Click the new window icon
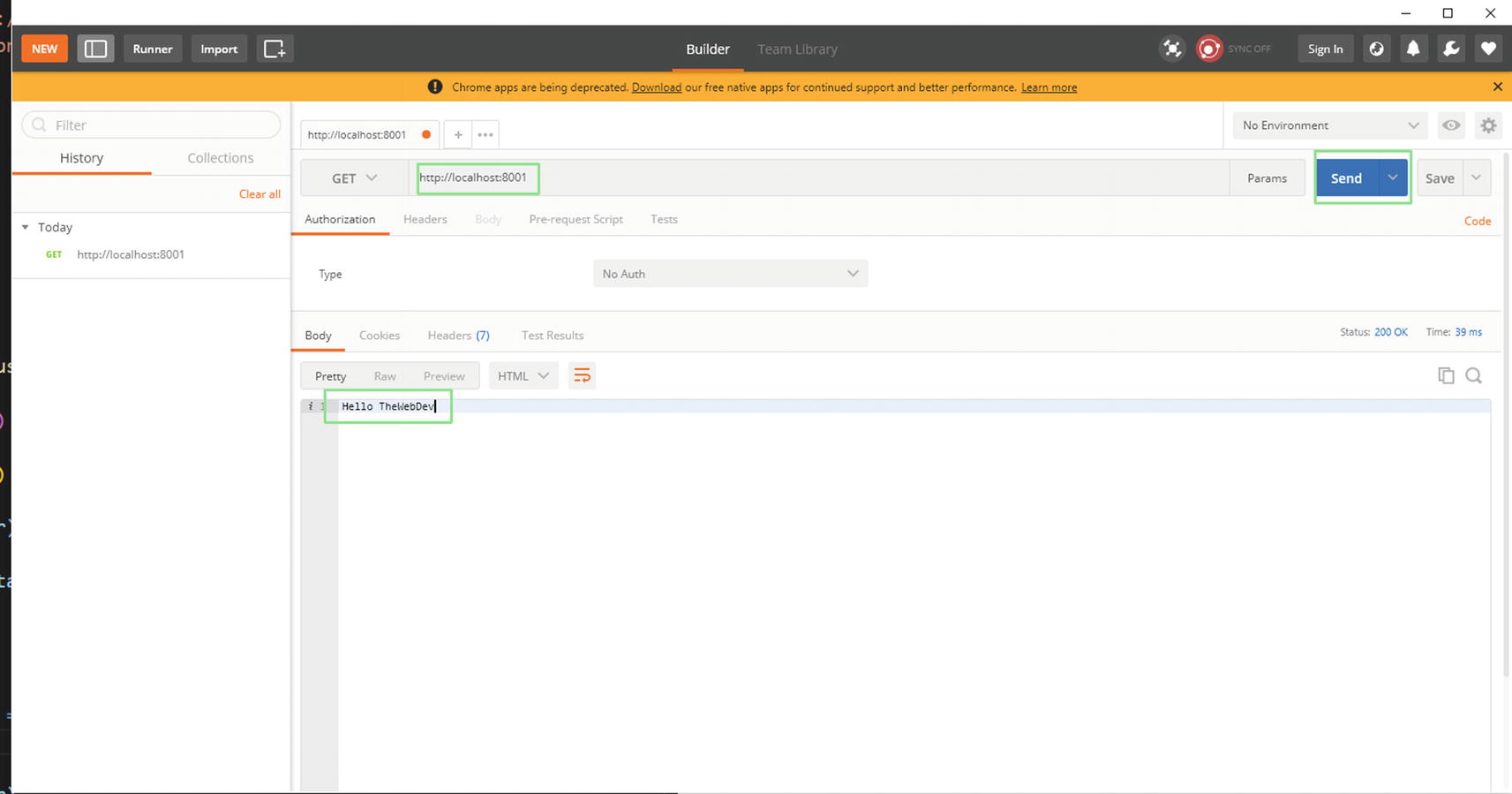The image size is (1512, 794). 275,49
